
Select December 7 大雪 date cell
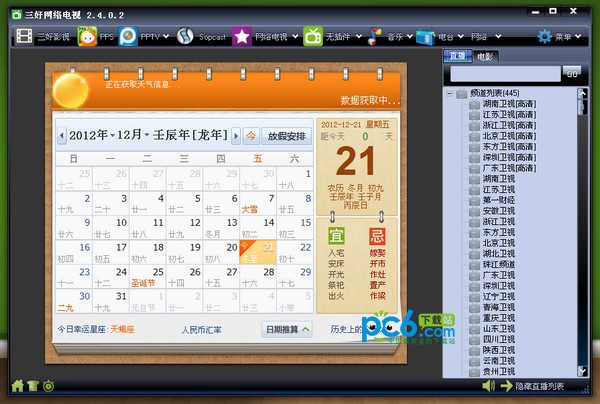tap(258, 204)
